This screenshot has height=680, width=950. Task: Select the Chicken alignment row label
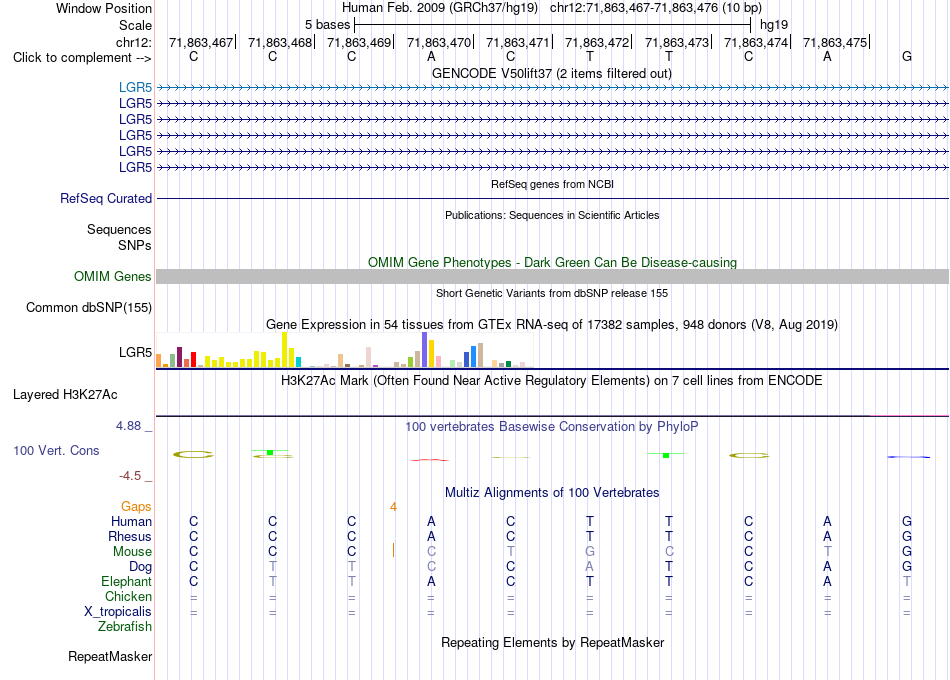click(128, 596)
